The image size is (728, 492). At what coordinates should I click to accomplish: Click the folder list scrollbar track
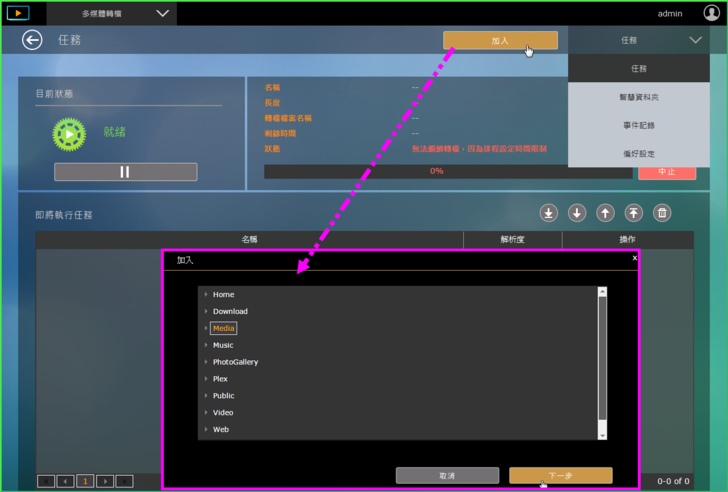(602, 363)
